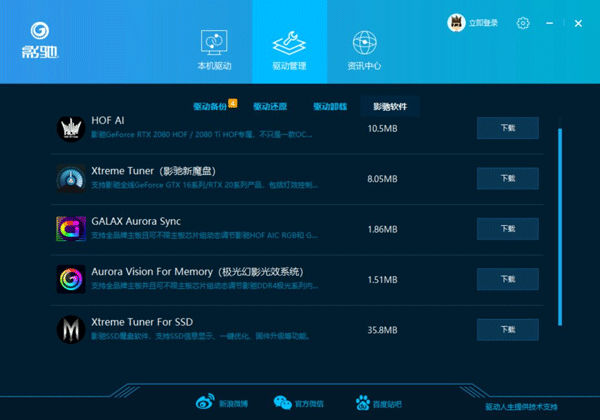This screenshot has height=420, width=600.
Task: Click the user avatar icon
Action: 456,23
